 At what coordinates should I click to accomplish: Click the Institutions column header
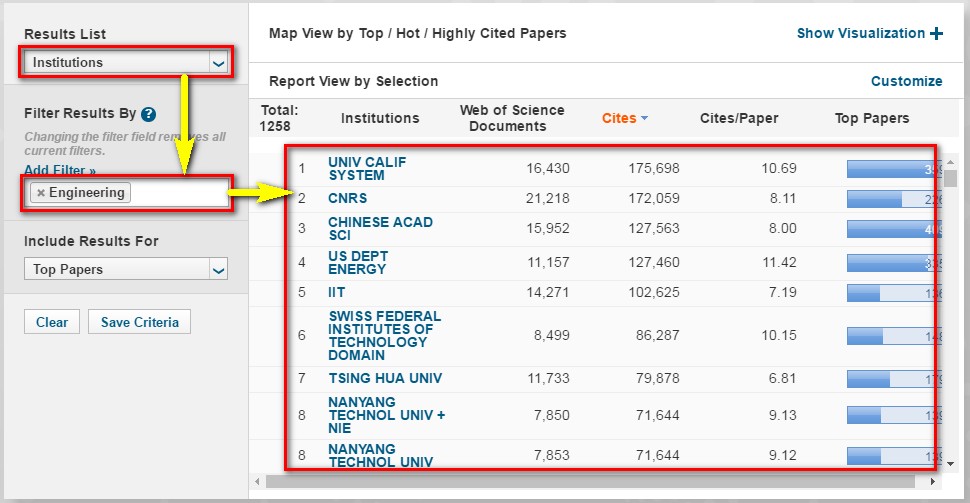(x=380, y=118)
